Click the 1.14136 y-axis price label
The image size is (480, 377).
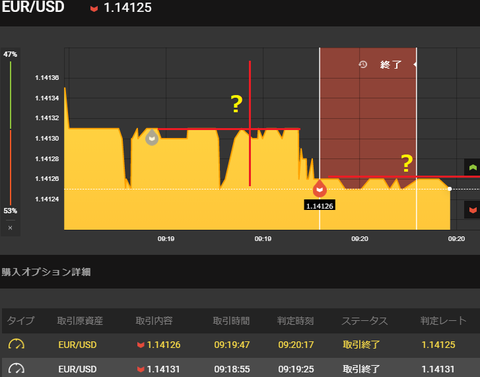pyautogui.click(x=47, y=78)
